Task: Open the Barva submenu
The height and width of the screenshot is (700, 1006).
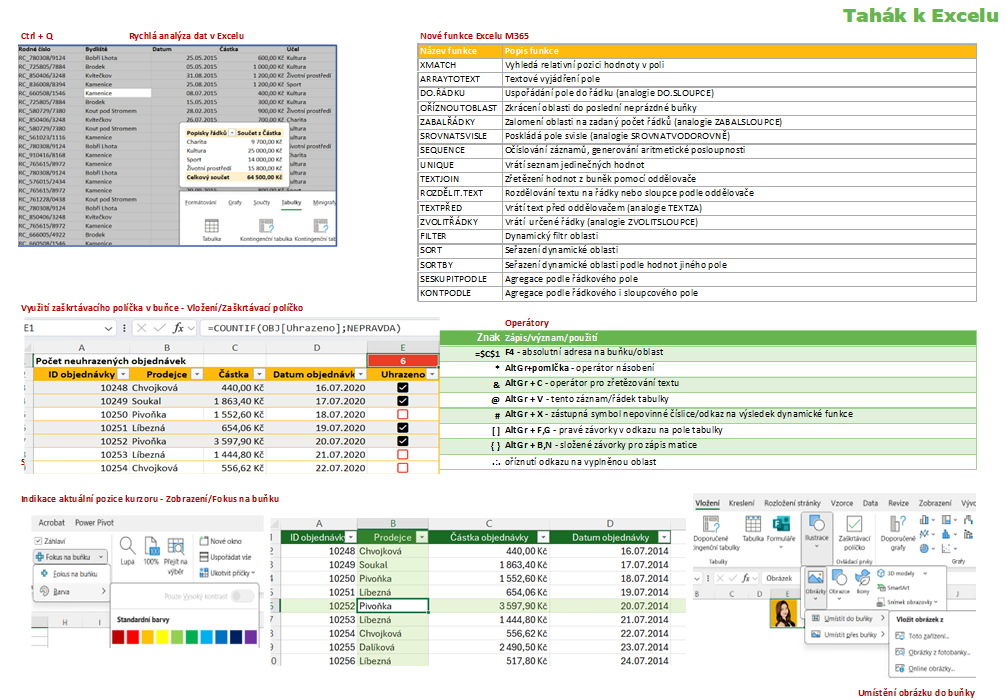Action: coord(72,591)
